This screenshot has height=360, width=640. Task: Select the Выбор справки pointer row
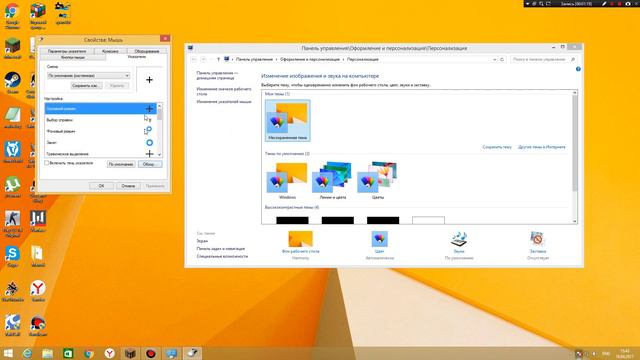(100, 120)
